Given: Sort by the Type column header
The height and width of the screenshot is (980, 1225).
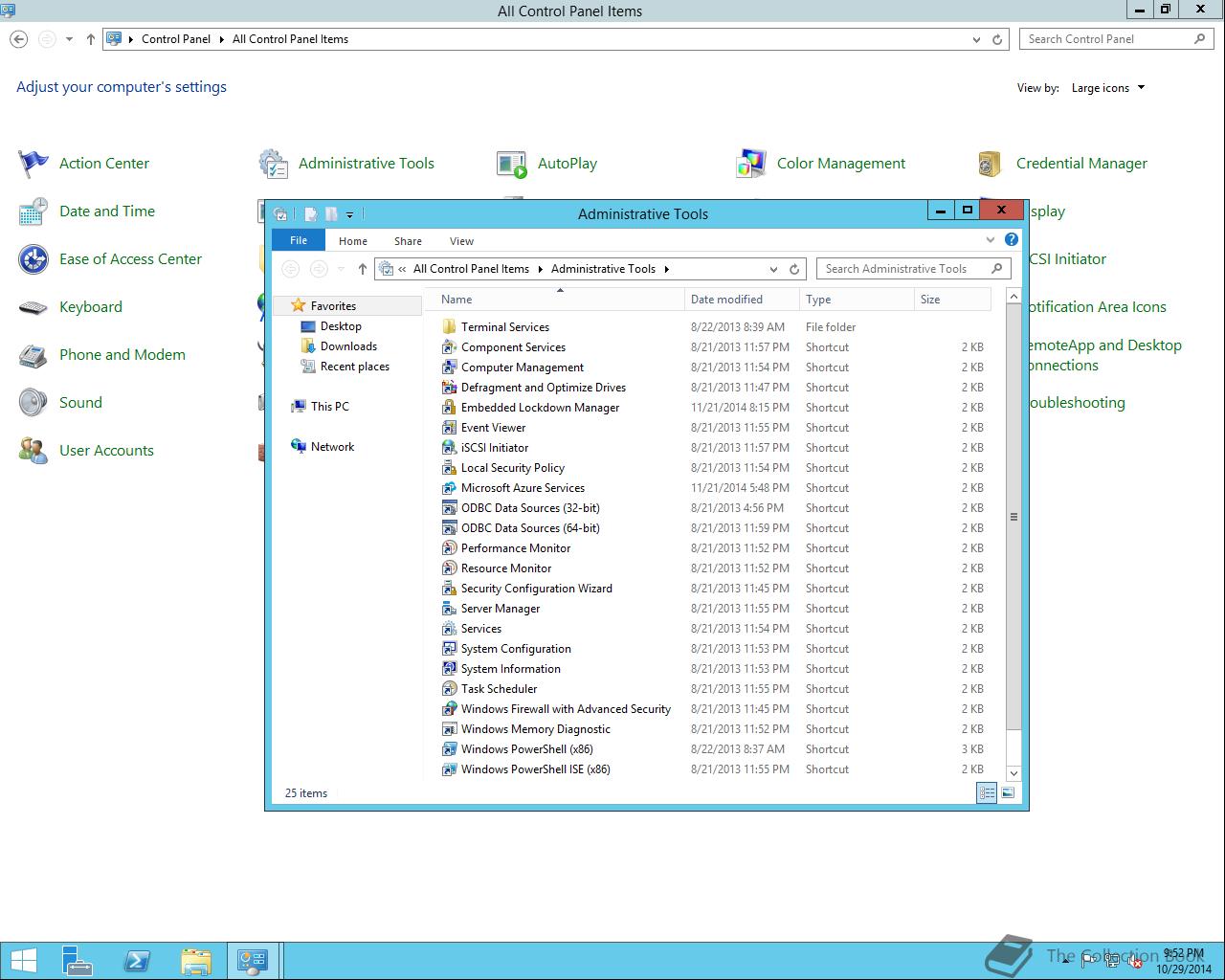Looking at the screenshot, I should pos(857,300).
